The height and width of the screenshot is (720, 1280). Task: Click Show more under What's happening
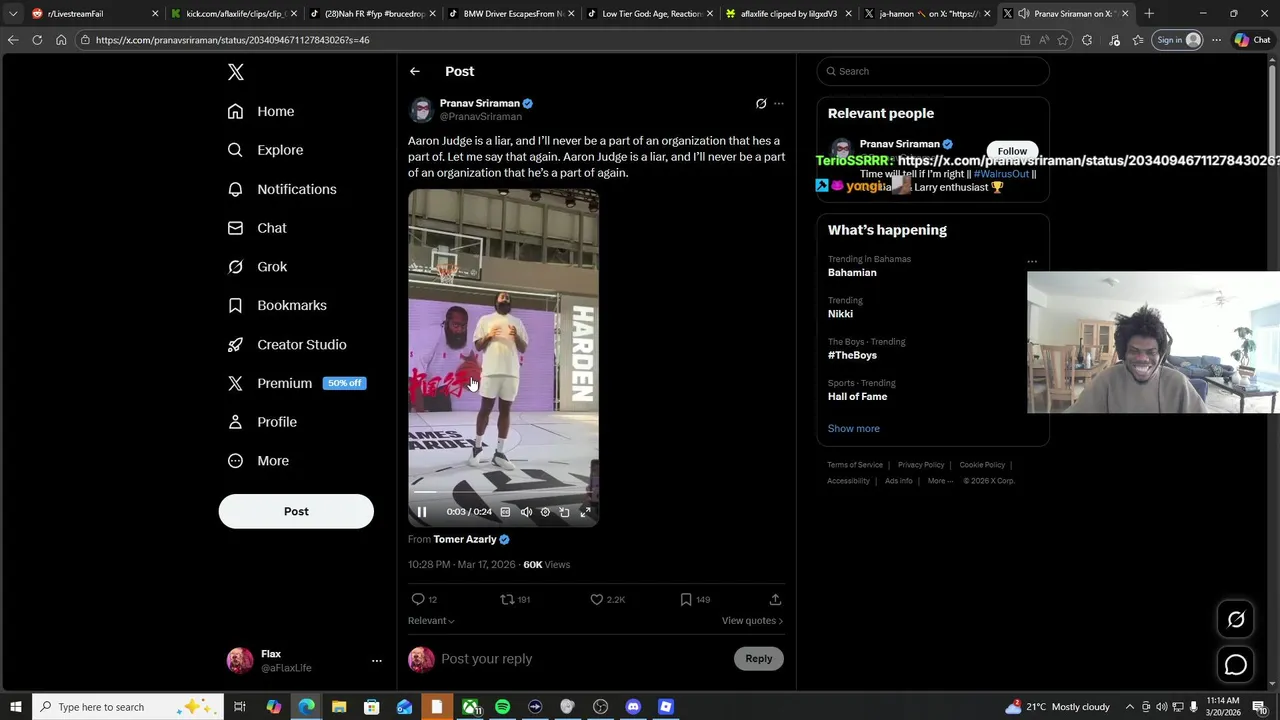(x=854, y=428)
